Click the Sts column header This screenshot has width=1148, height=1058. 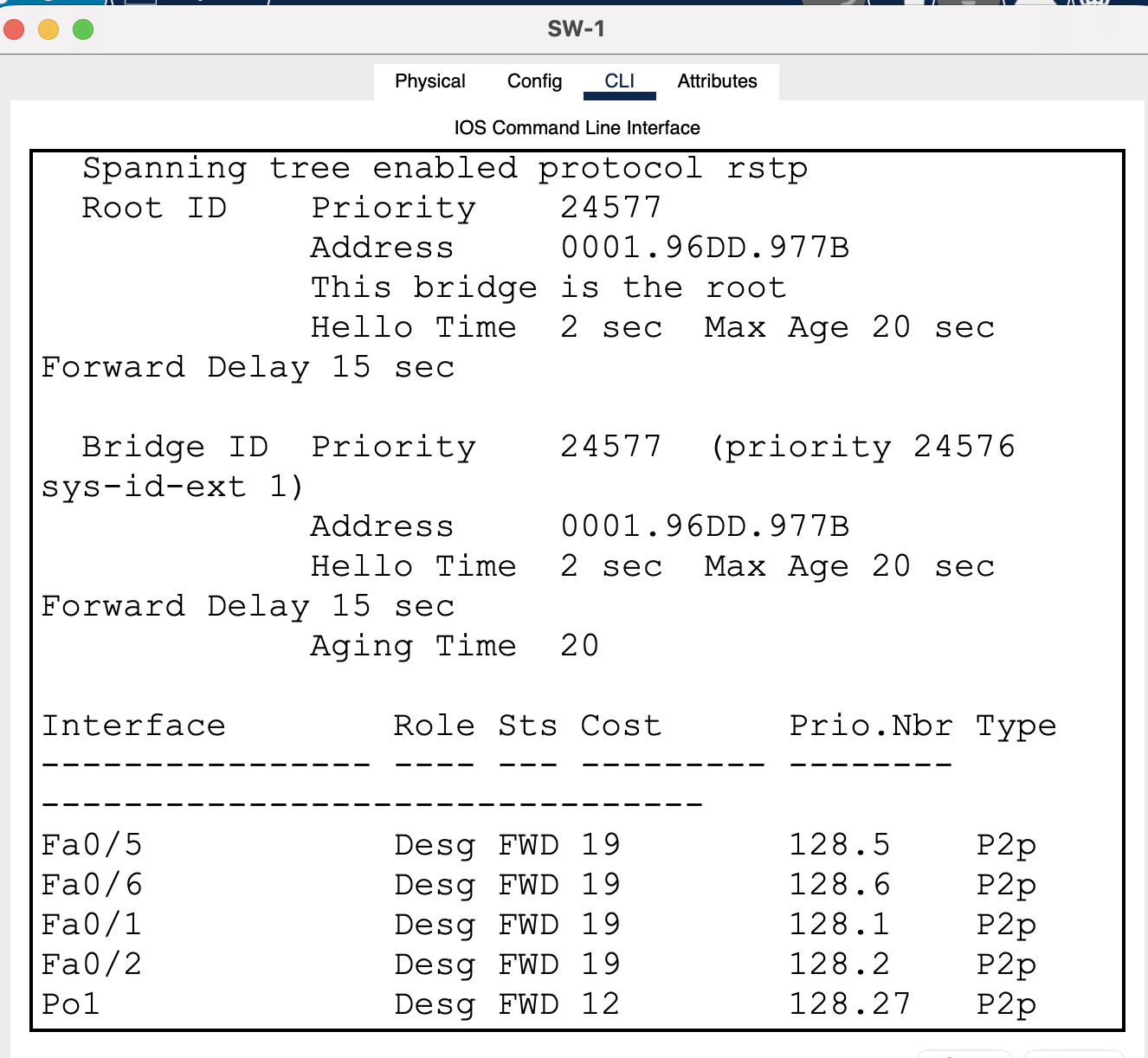(527, 726)
